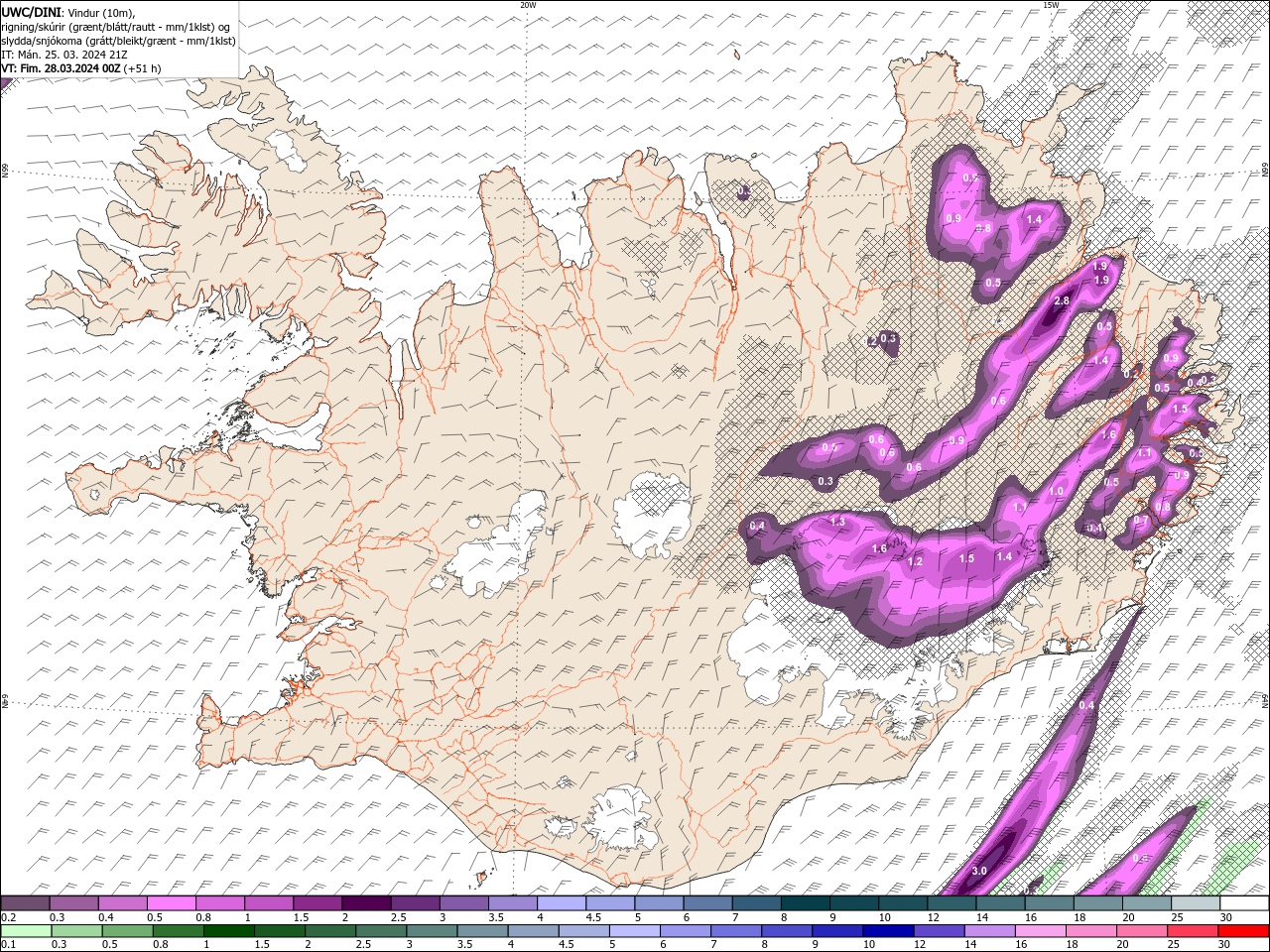1270x952 pixels.
Task: Click the darkest purple swatch labeled 2 in upper legend
Action: (x=366, y=903)
